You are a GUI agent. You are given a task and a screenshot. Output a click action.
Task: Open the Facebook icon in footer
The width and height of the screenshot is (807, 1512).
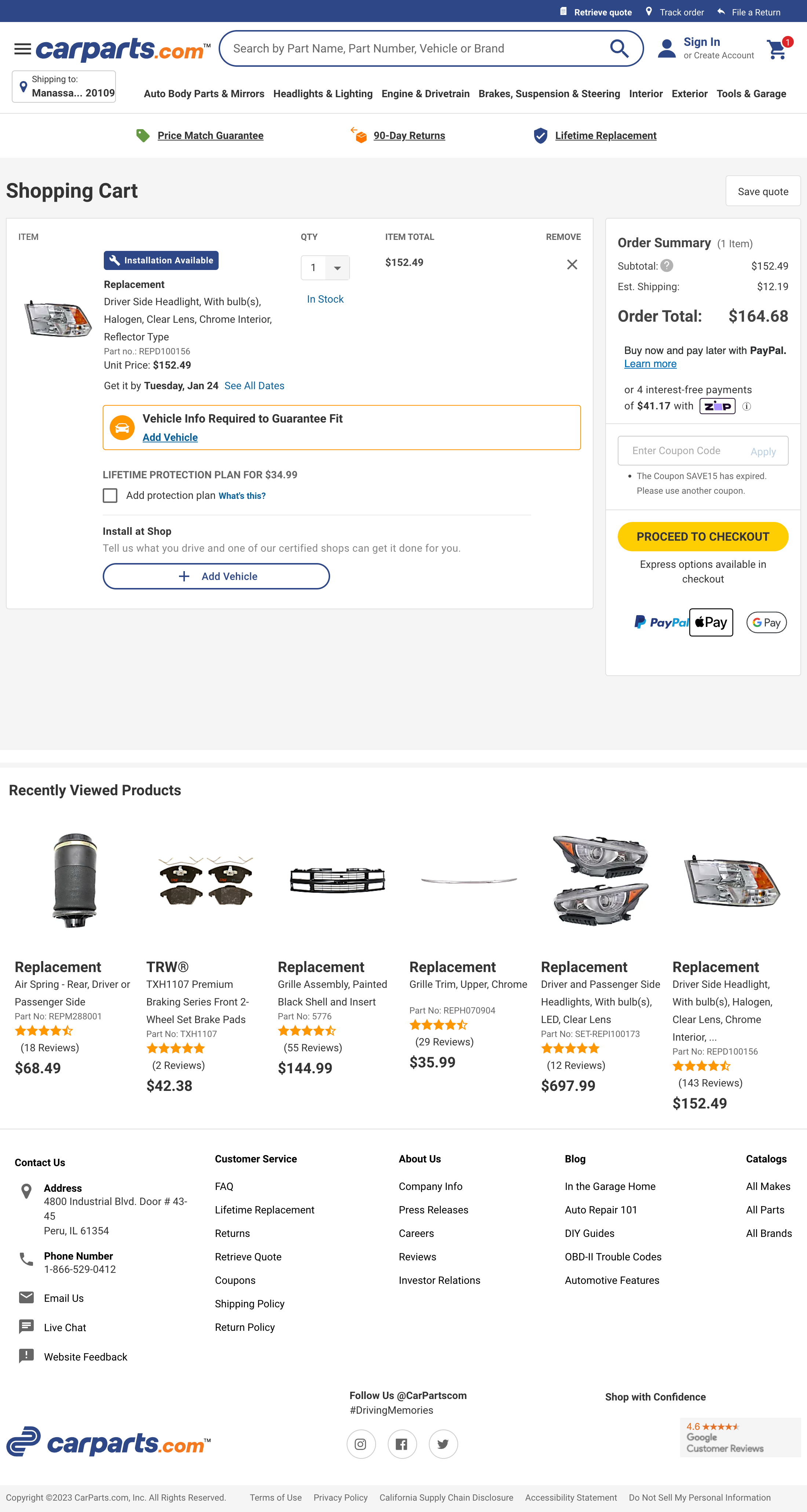(x=402, y=1444)
